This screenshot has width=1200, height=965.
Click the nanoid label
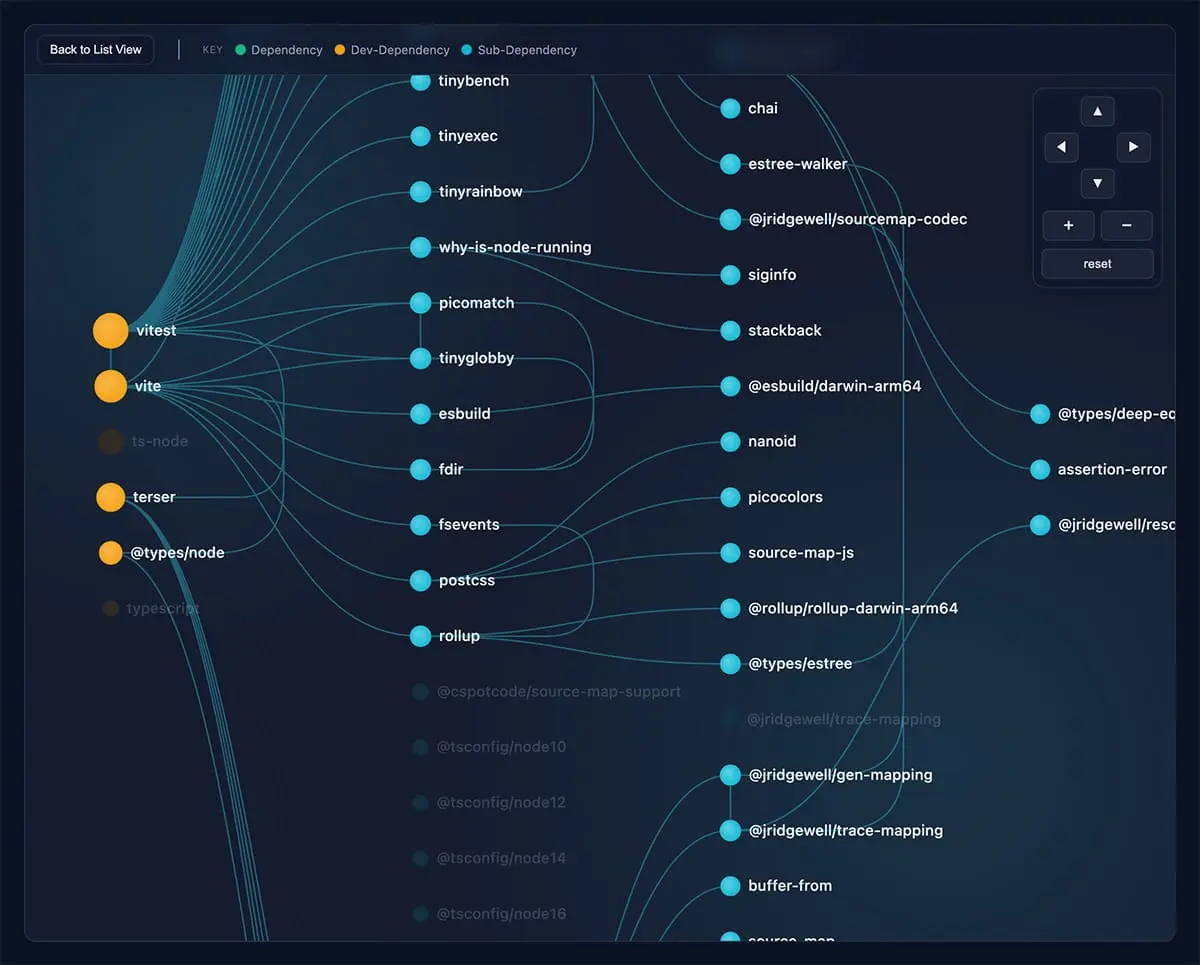coord(772,441)
